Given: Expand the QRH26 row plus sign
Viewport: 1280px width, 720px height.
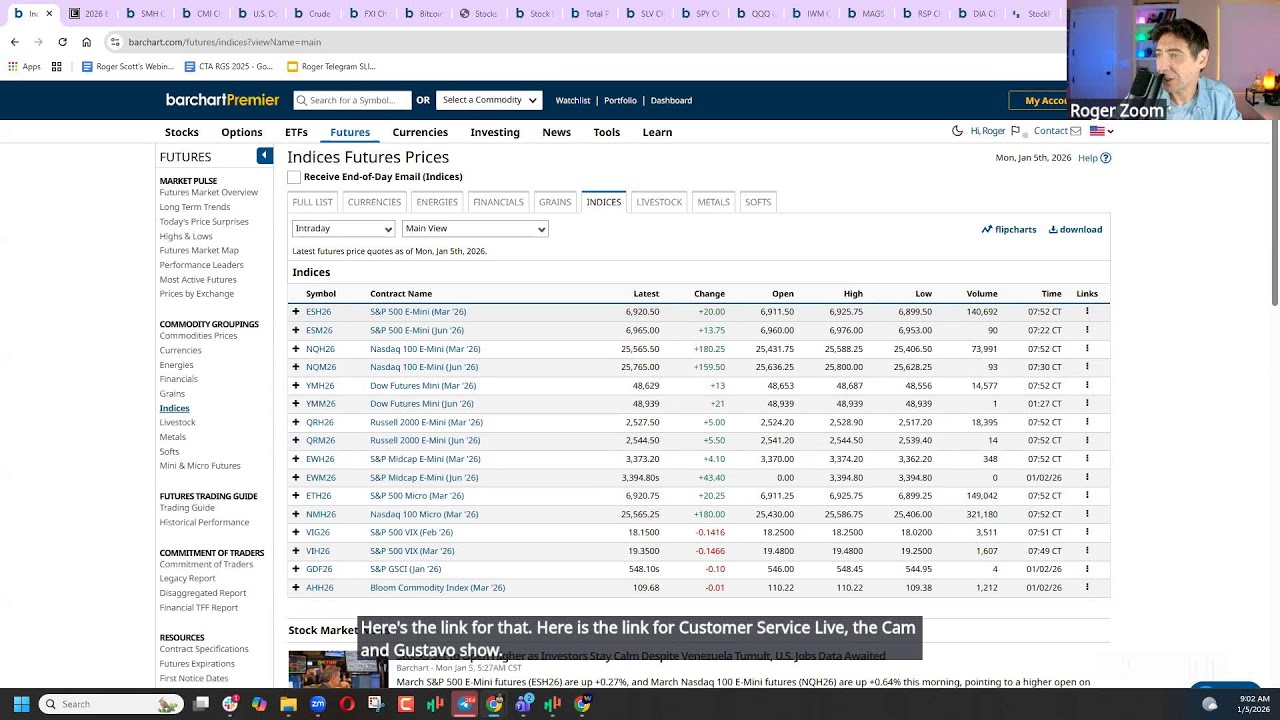Looking at the screenshot, I should [x=296, y=422].
